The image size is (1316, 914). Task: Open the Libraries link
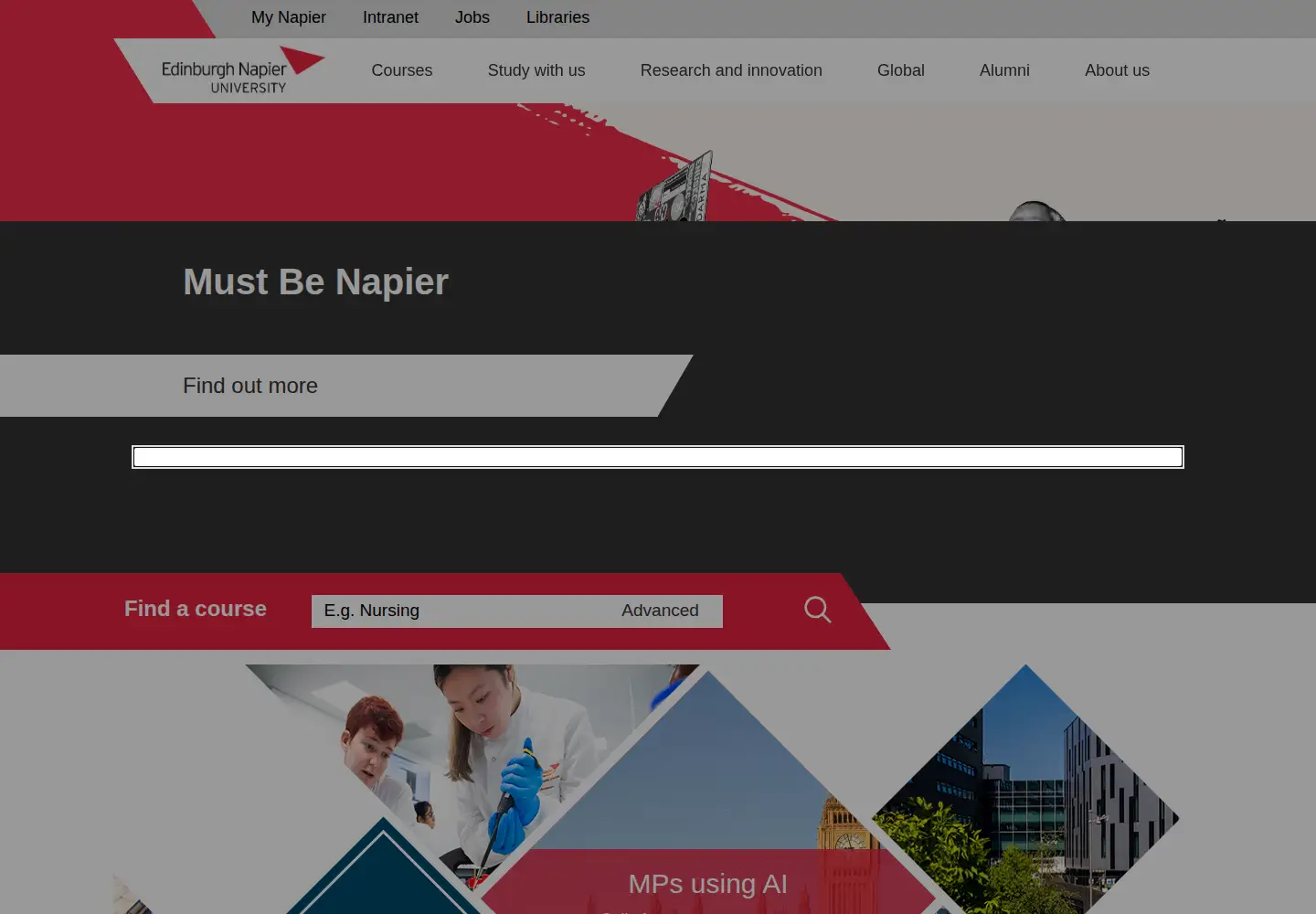tap(557, 17)
